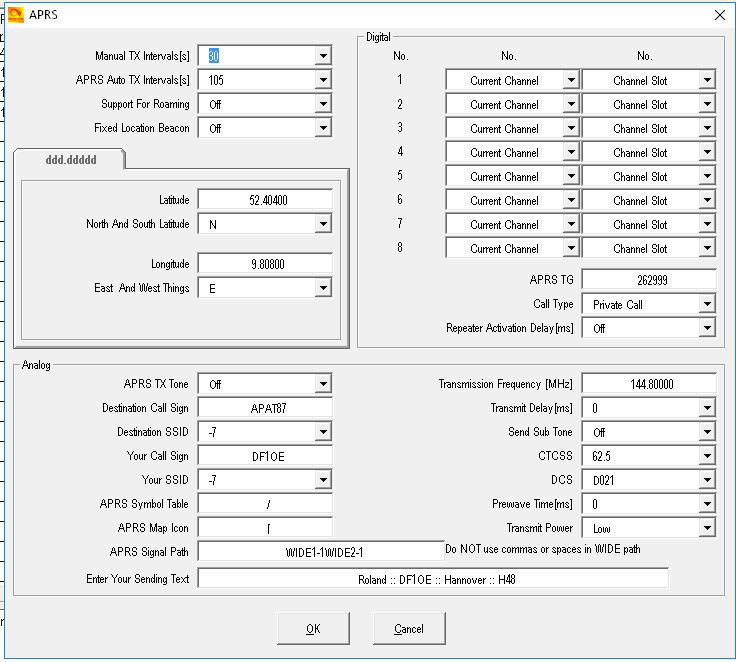Click the APRS TG input field

(649, 280)
